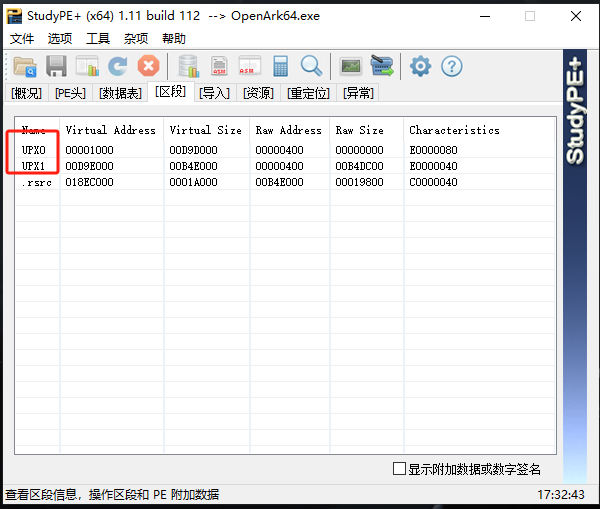The height and width of the screenshot is (509, 600).
Task: Close file with the orange X icon
Action: coord(148,66)
